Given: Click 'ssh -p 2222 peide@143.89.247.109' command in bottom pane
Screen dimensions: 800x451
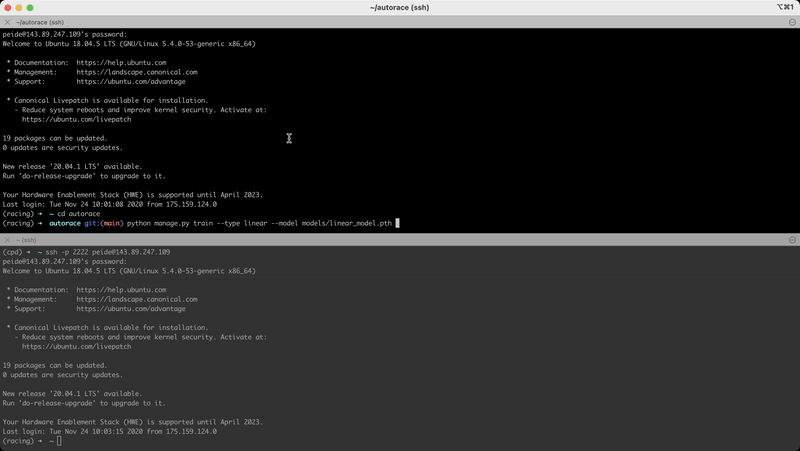Looking at the screenshot, I should pyautogui.click(x=108, y=252).
